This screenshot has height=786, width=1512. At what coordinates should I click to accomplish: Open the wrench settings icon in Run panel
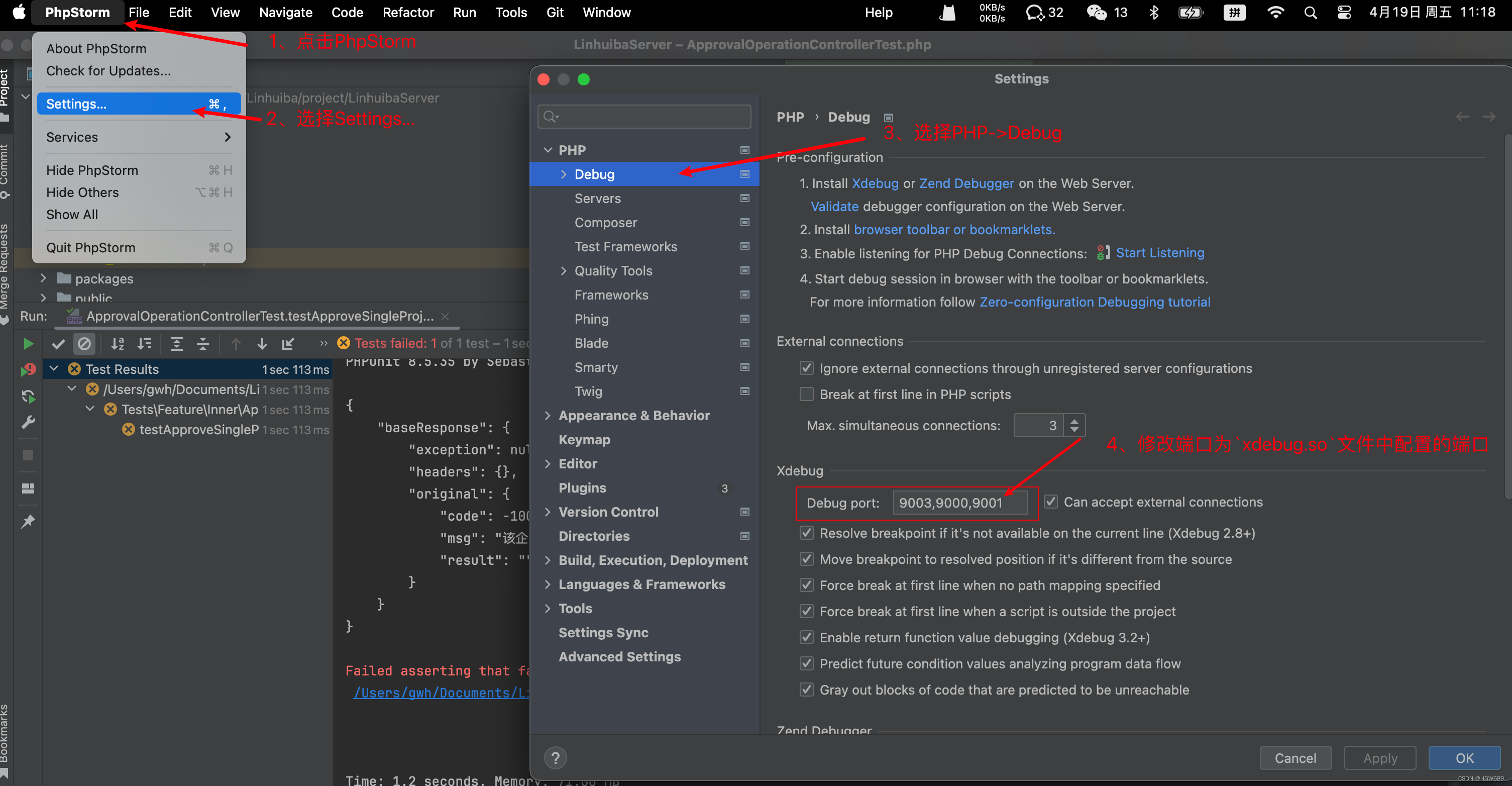(x=28, y=422)
